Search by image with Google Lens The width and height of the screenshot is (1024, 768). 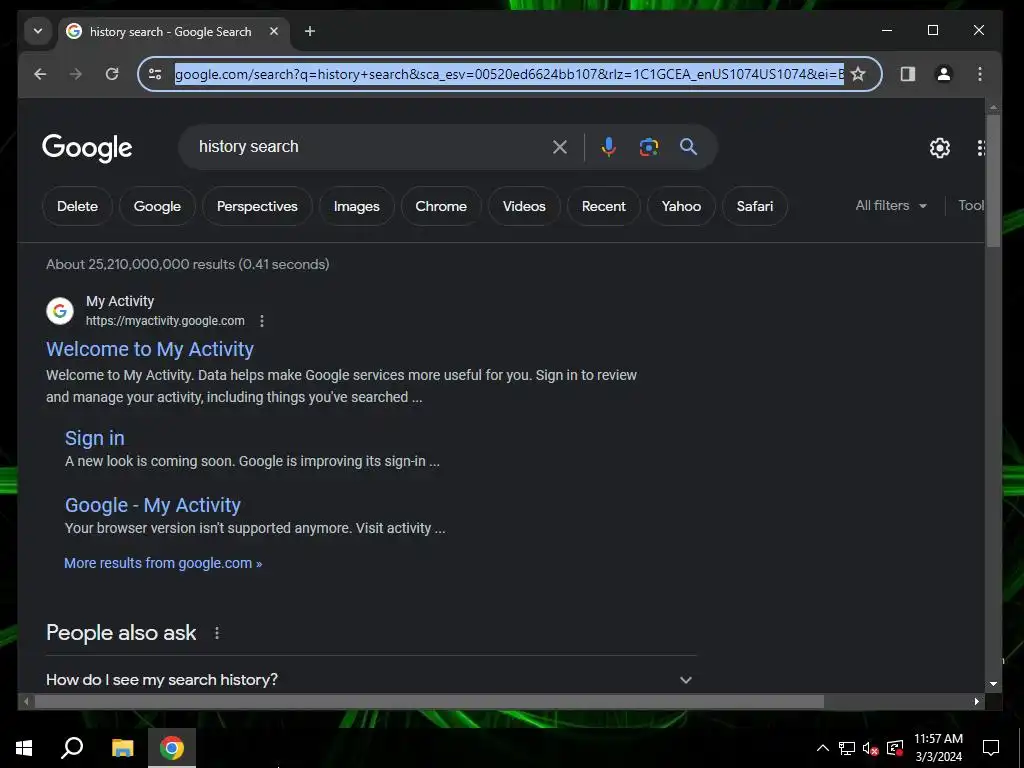(648, 147)
